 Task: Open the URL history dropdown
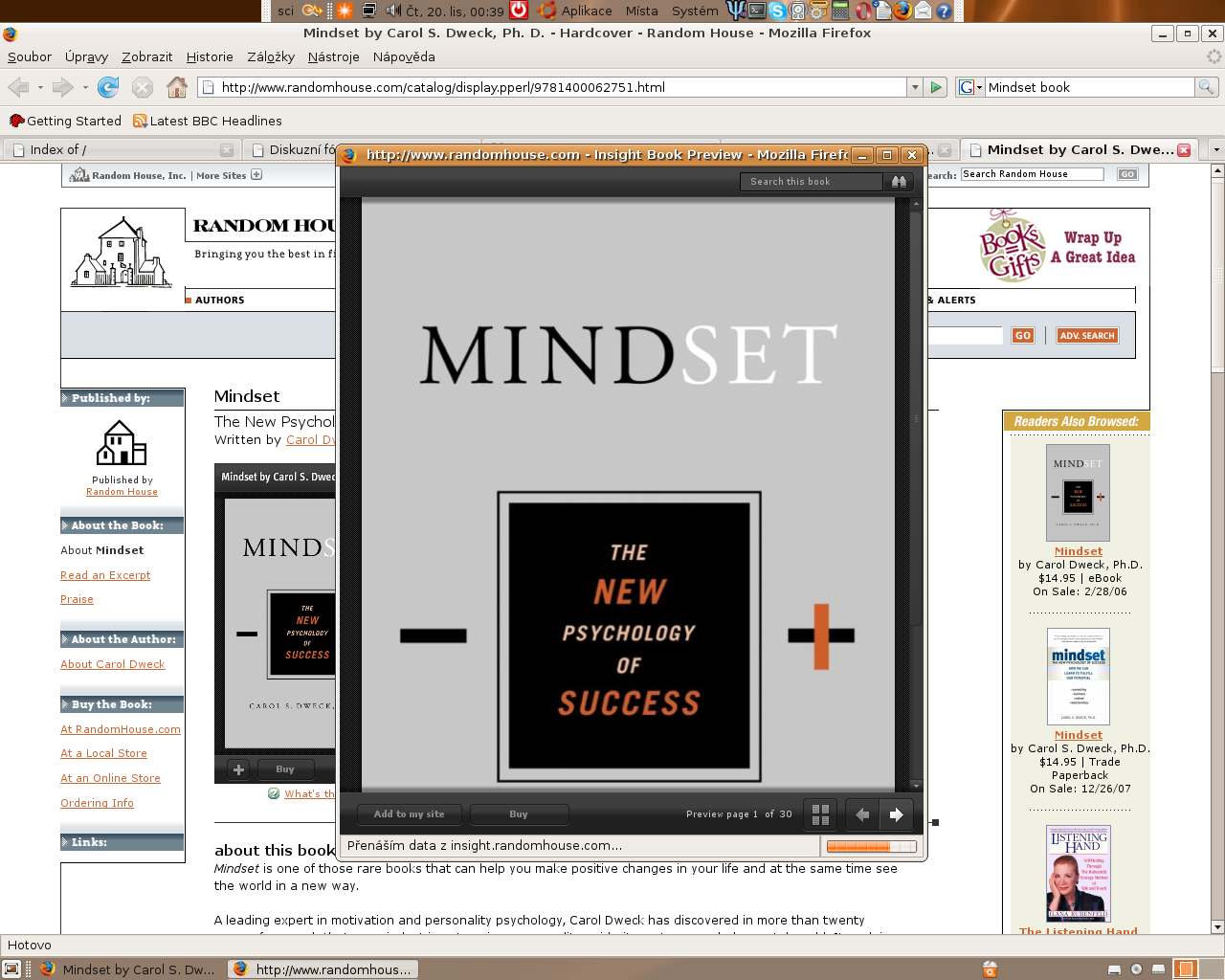(914, 87)
